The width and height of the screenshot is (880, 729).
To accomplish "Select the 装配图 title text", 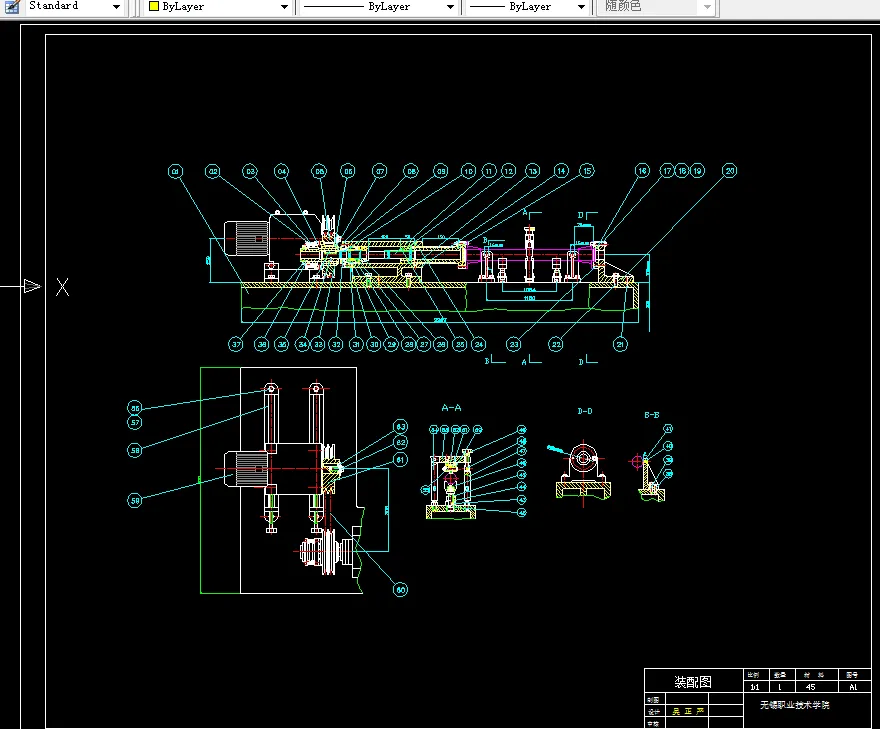I will coord(693,682).
